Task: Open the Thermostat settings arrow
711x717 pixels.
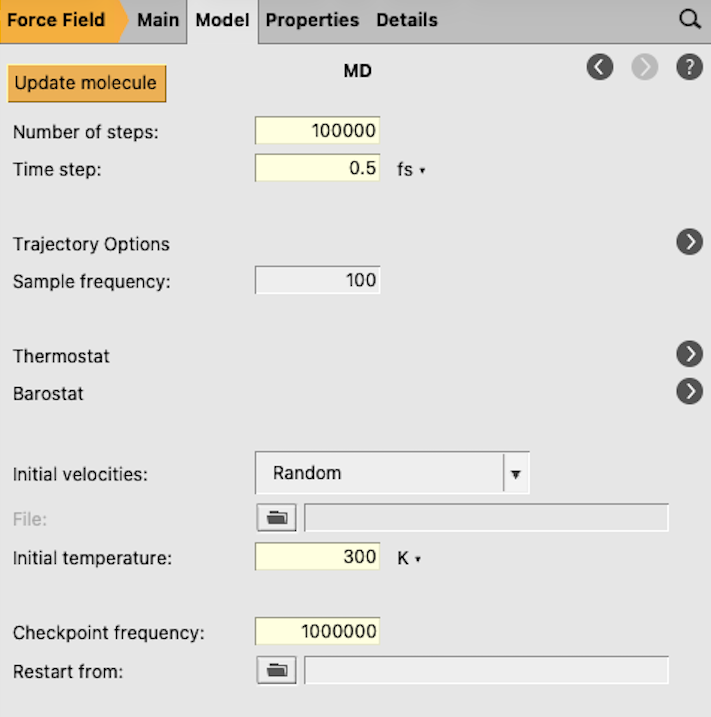Action: (x=689, y=354)
